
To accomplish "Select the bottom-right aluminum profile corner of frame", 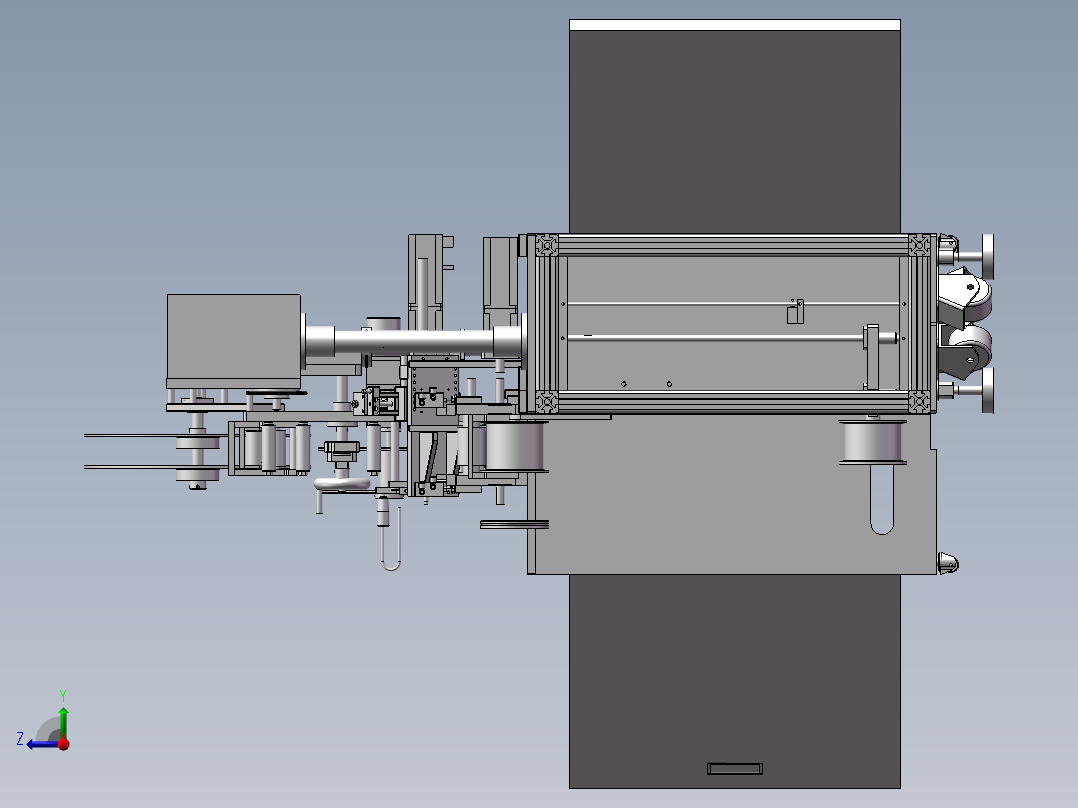I will pyautogui.click(x=919, y=401).
